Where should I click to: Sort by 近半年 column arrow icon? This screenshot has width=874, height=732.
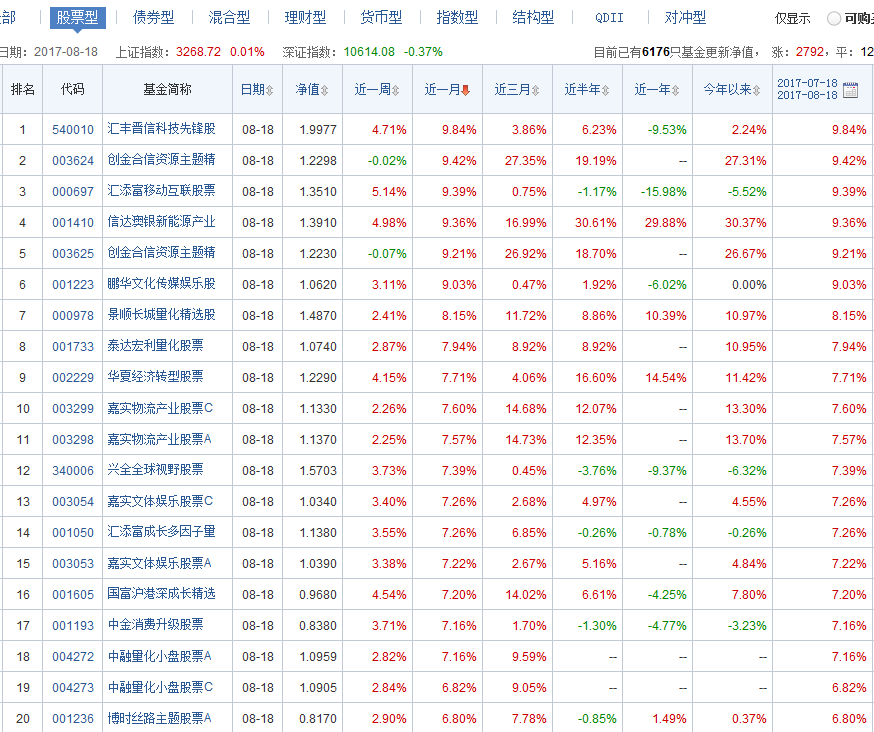pos(605,90)
